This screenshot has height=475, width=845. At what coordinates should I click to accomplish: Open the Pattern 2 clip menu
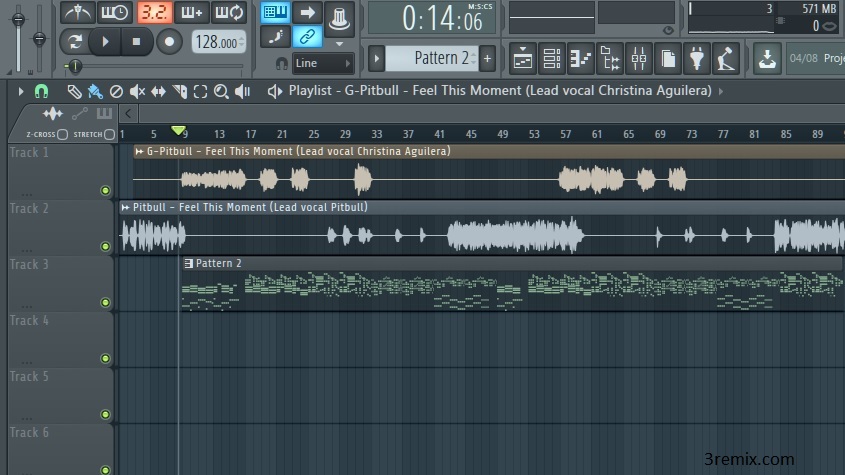click(188, 263)
